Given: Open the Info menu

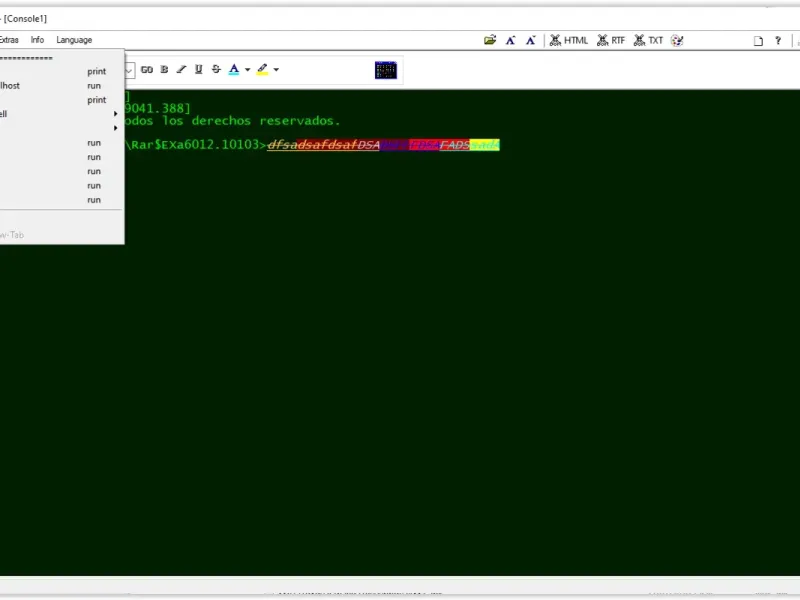Looking at the screenshot, I should pos(37,40).
